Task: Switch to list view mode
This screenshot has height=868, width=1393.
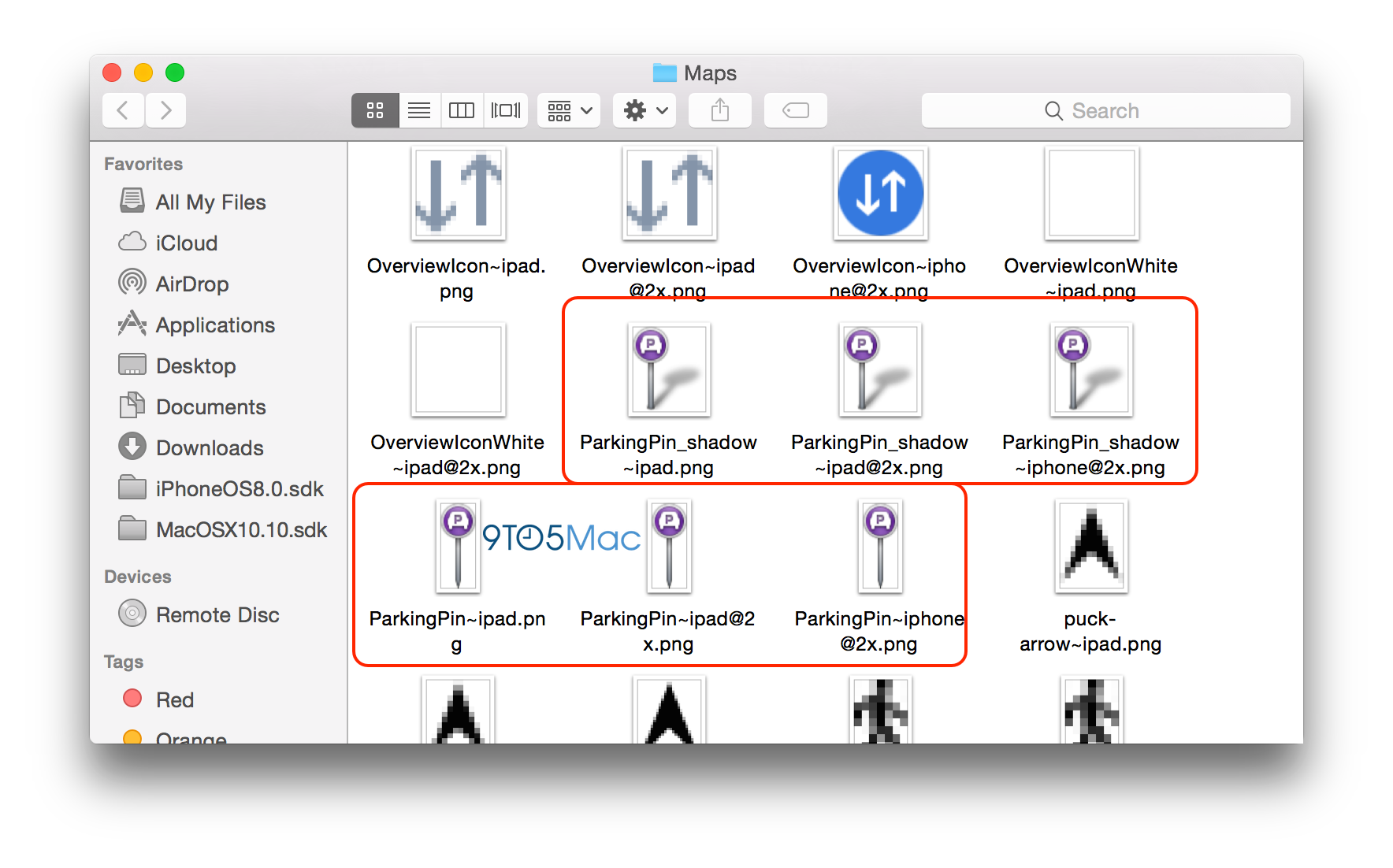Action: tap(419, 110)
